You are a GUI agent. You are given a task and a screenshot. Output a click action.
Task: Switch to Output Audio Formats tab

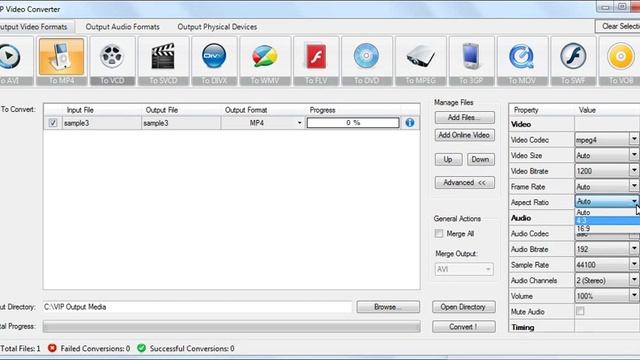coord(122,27)
